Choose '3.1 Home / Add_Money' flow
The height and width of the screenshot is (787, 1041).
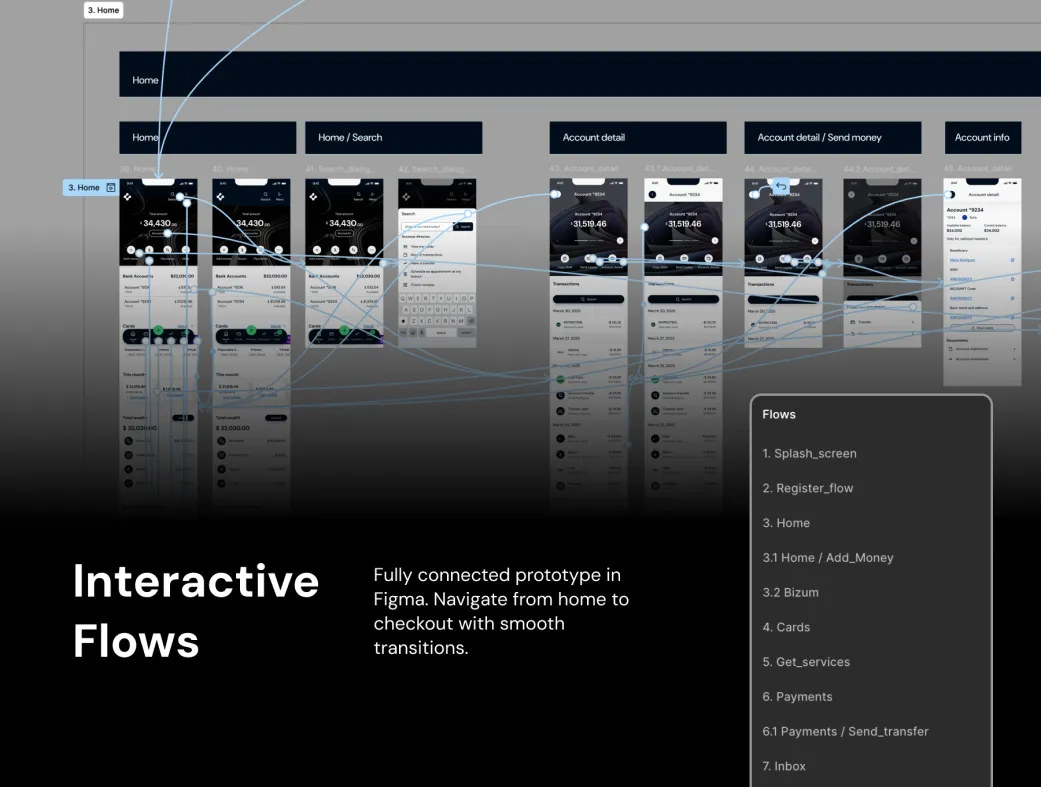tap(827, 558)
